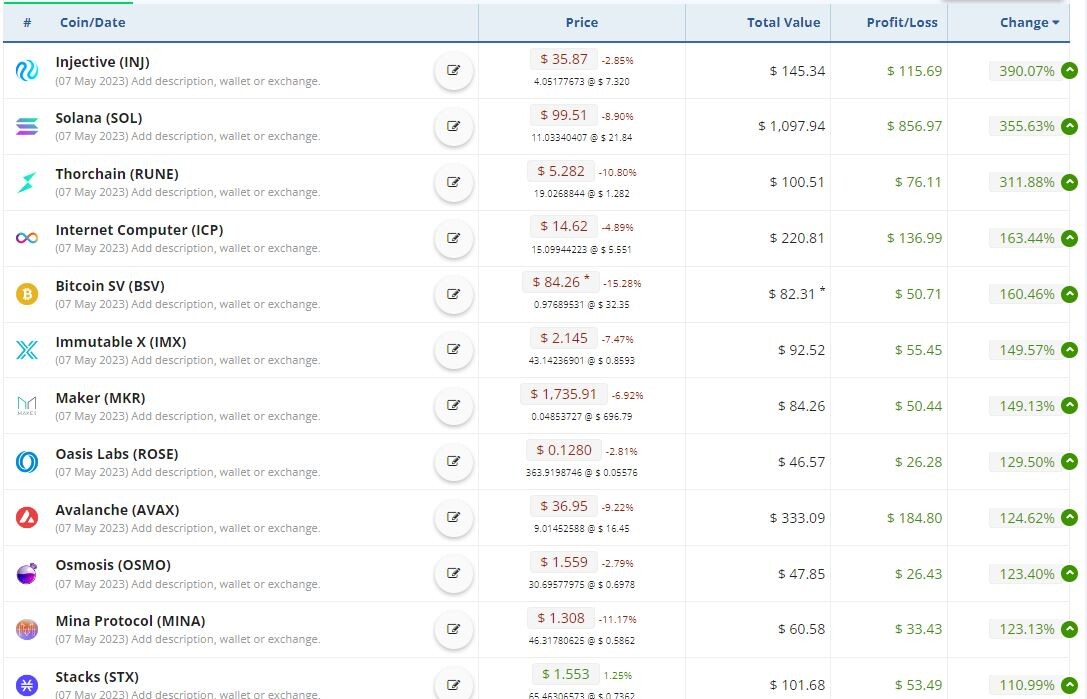Sort by Change column dropdown arrow

(1056, 23)
